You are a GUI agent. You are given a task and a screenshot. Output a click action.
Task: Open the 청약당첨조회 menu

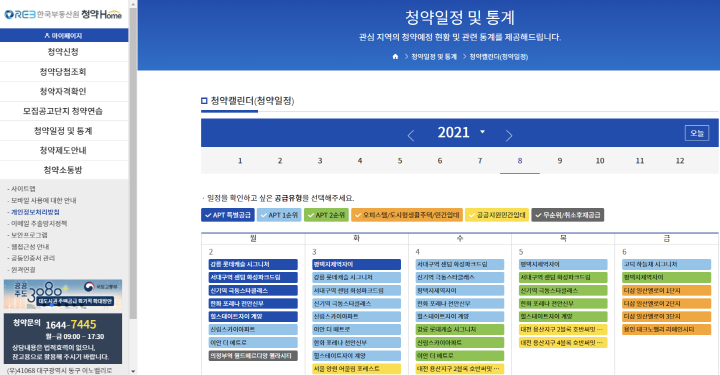pyautogui.click(x=63, y=72)
